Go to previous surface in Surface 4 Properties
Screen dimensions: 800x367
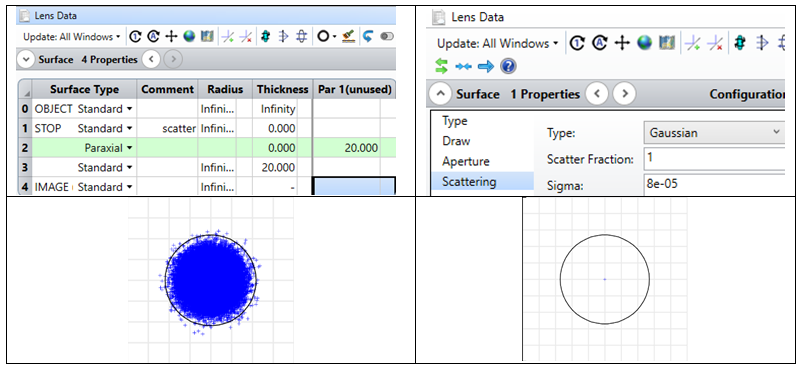click(x=151, y=60)
